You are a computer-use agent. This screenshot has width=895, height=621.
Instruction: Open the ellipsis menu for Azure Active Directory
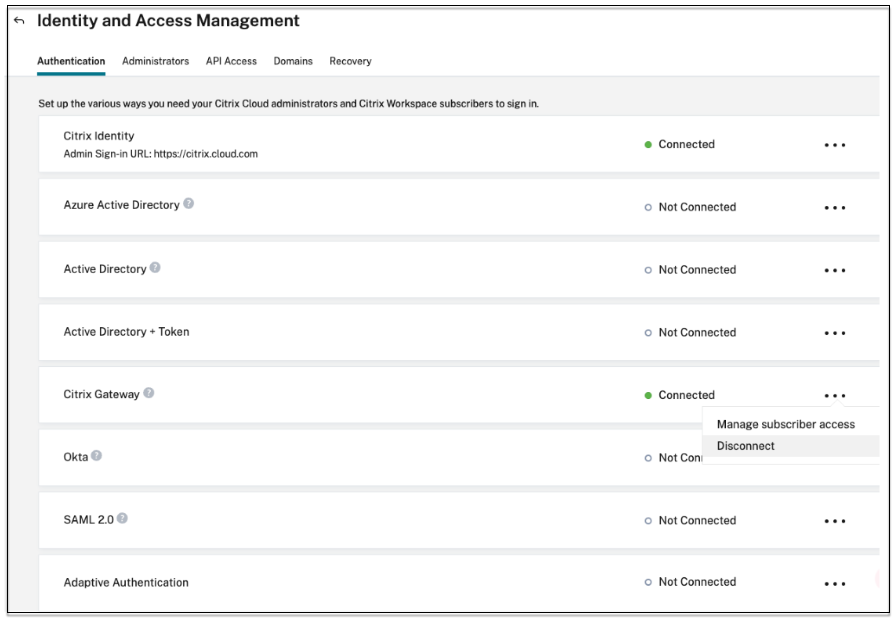835,208
